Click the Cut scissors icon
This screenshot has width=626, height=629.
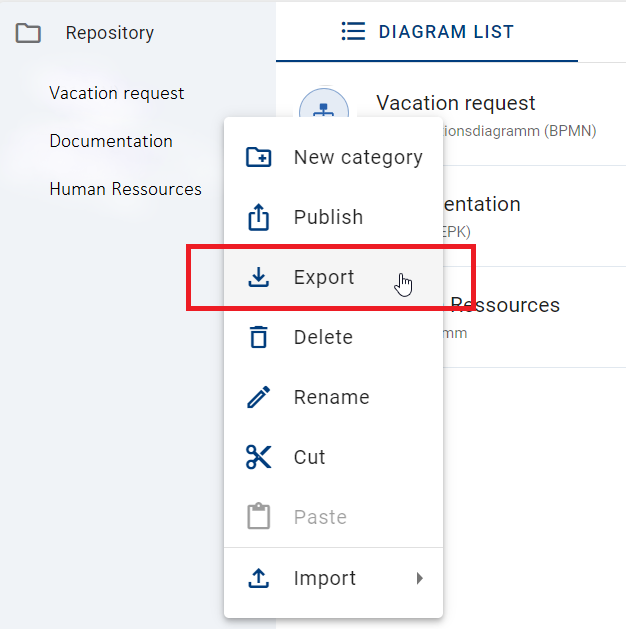click(x=259, y=457)
